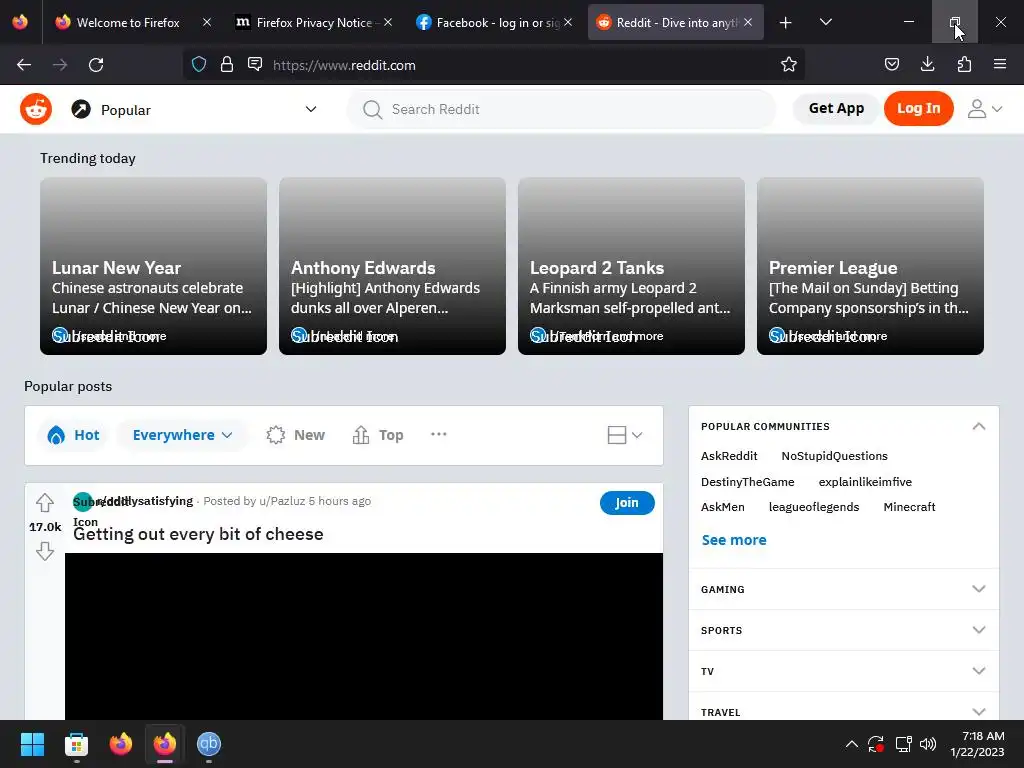Click the Firefox forward arrow
The image size is (1024, 768).
coord(60,65)
